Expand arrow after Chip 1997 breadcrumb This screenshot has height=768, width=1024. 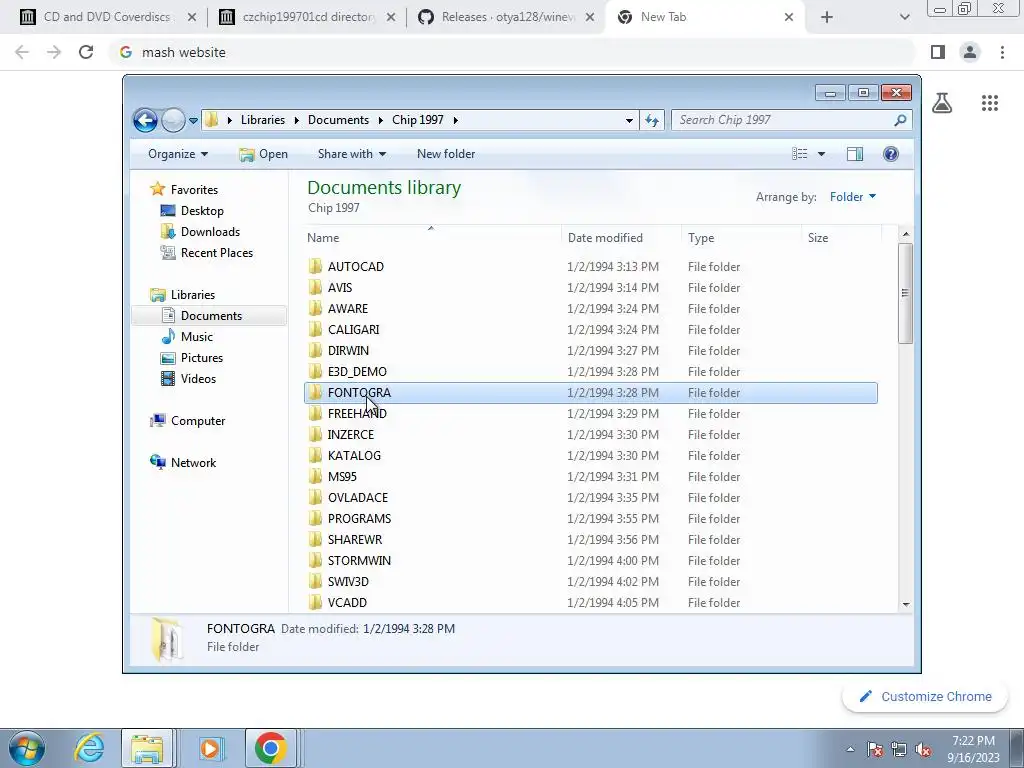pos(455,120)
